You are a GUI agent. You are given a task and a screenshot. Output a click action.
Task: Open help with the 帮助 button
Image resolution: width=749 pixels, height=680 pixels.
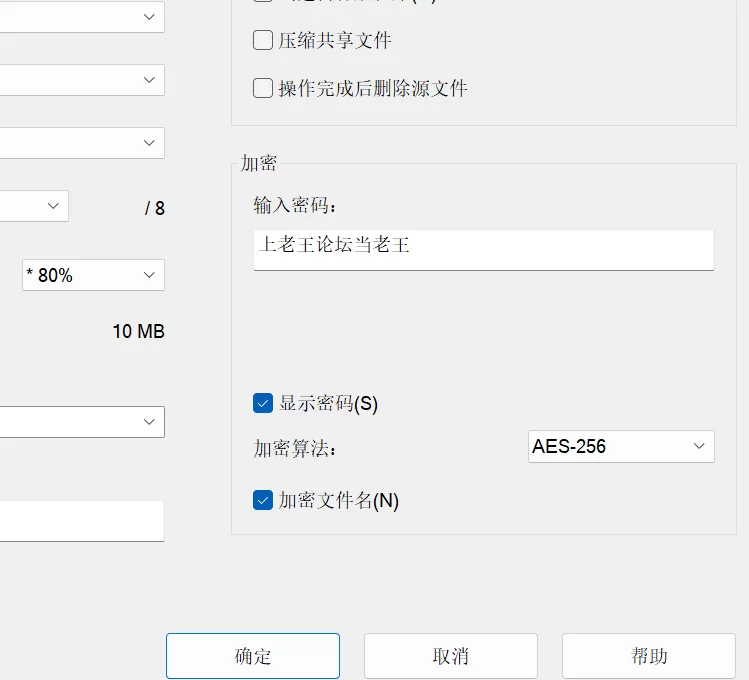point(649,656)
